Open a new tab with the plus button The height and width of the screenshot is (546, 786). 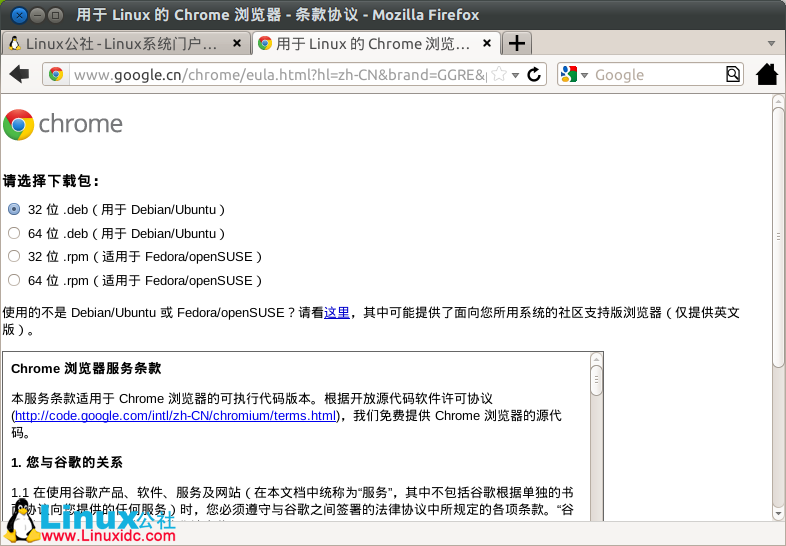click(x=517, y=44)
